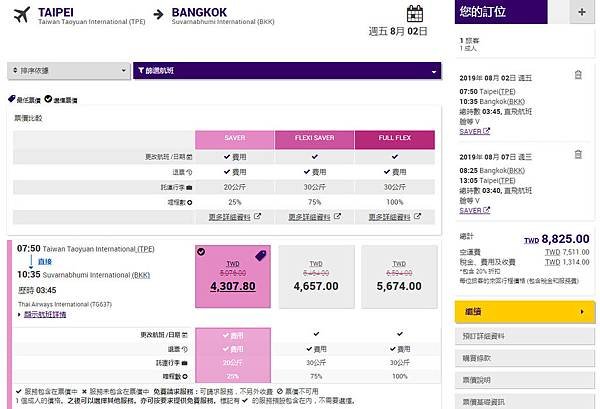The image size is (600, 409).
Task: Click external-link icon beside SAVER 更多詳細資料
Action: click(258, 217)
